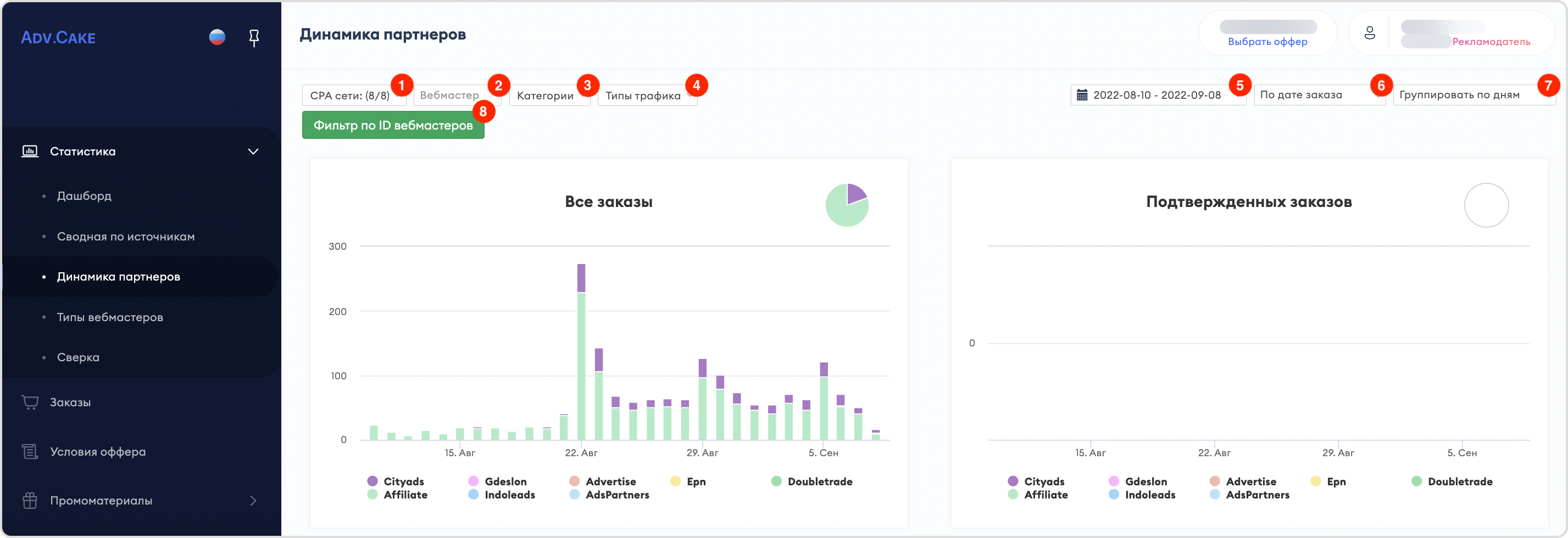The height and width of the screenshot is (538, 1568).
Task: Toggle Doubletrade series in Все заказы legend
Action: point(812,481)
